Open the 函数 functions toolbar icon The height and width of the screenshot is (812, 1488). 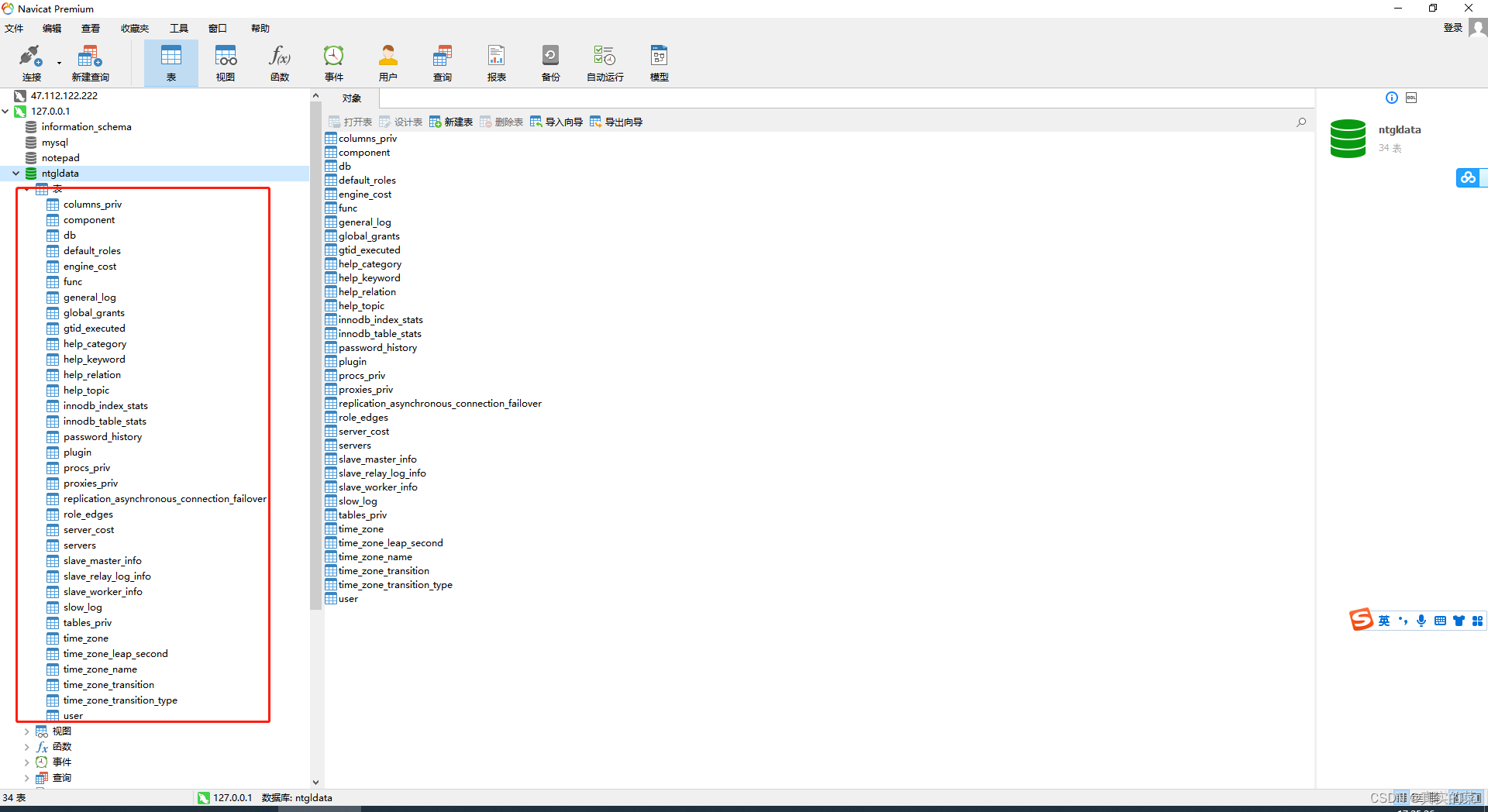[x=280, y=62]
